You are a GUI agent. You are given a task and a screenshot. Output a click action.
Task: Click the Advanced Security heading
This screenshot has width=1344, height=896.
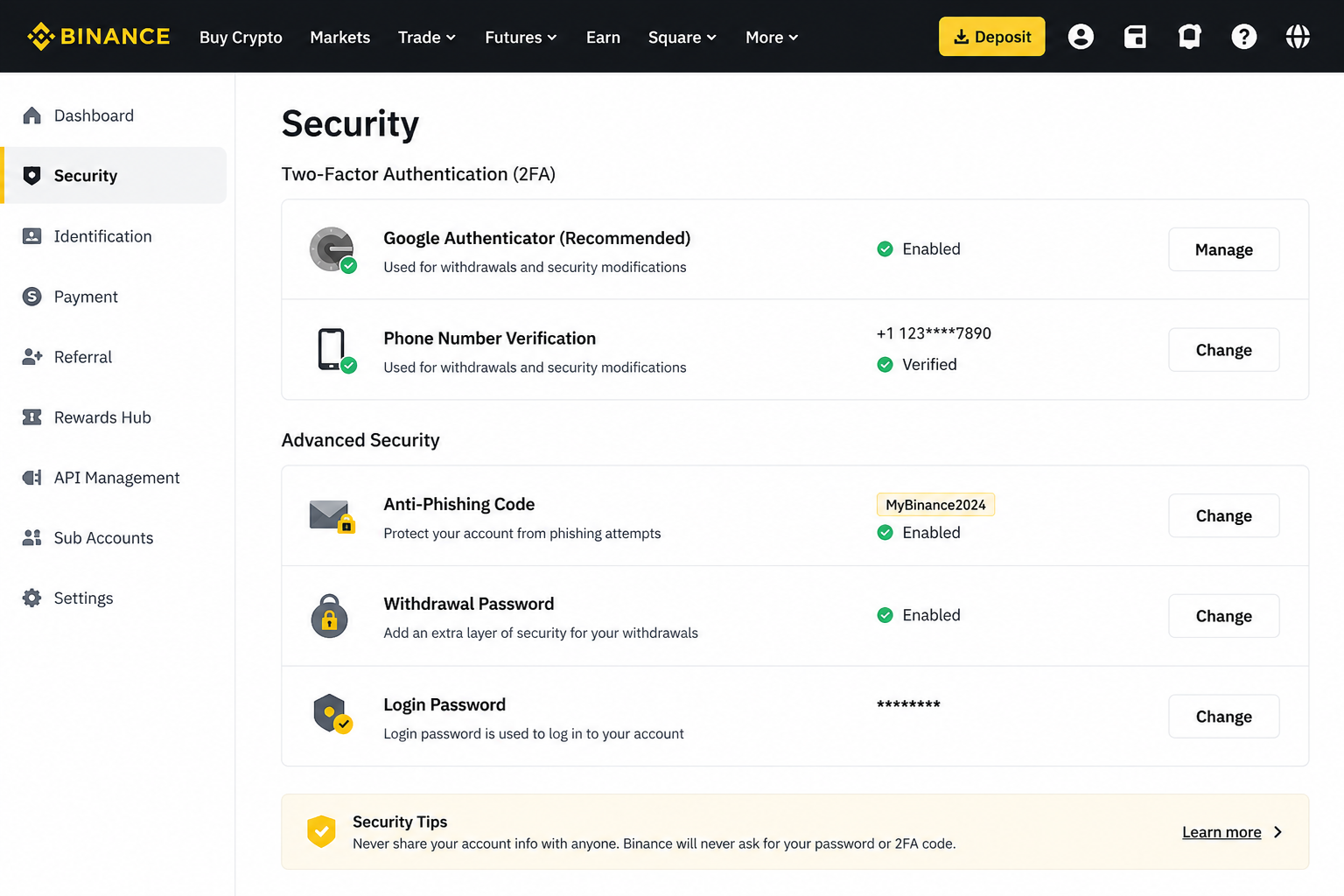tap(360, 440)
